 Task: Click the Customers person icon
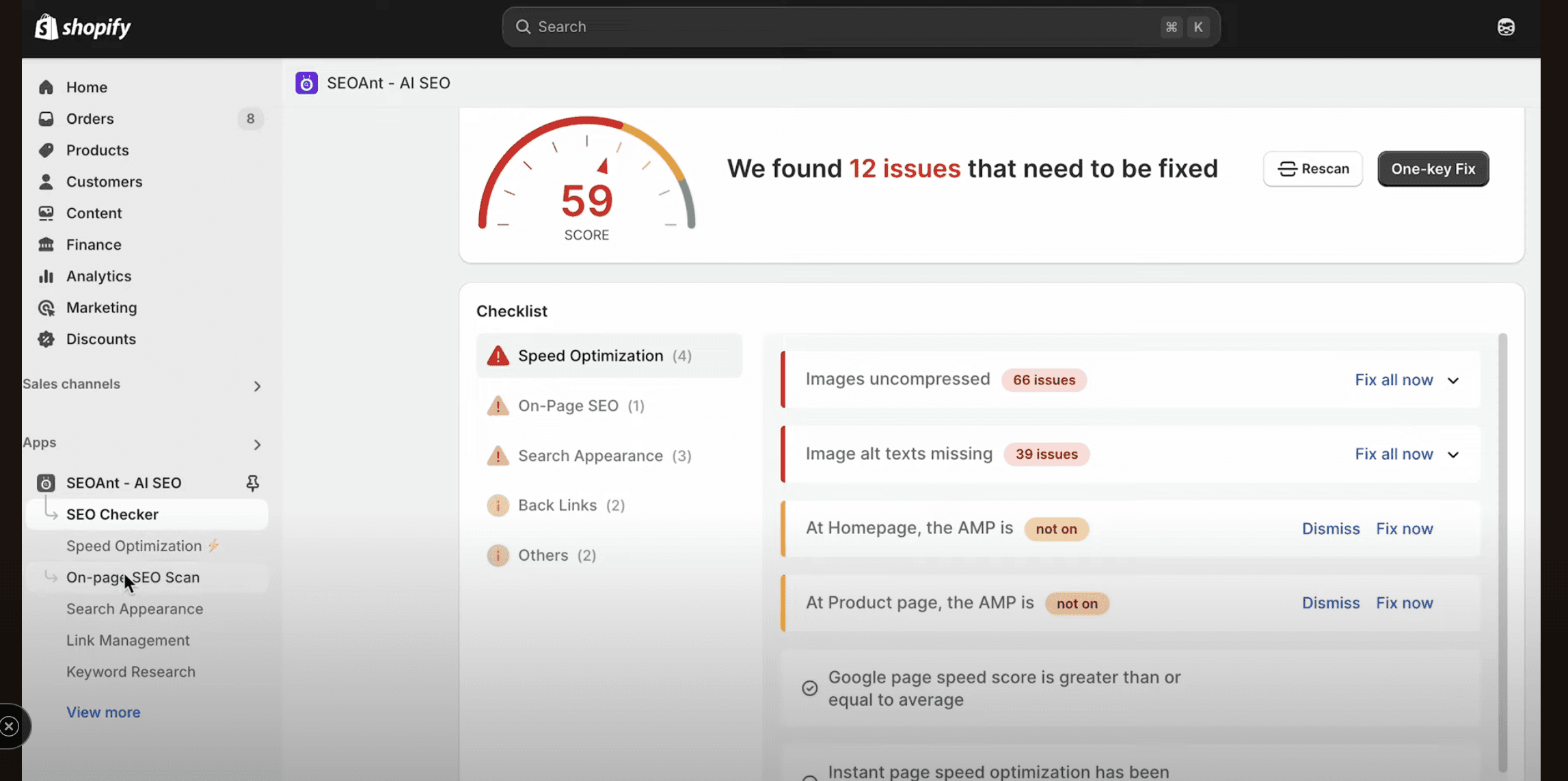tap(46, 181)
